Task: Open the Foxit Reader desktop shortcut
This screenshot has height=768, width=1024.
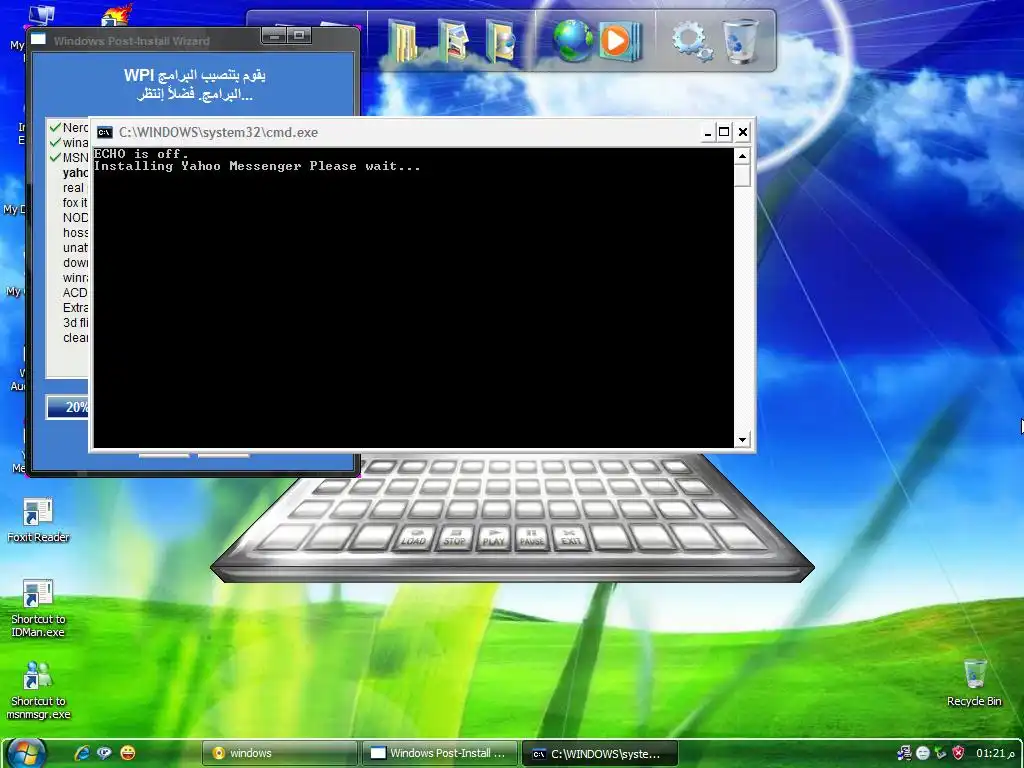Action: (x=38, y=520)
